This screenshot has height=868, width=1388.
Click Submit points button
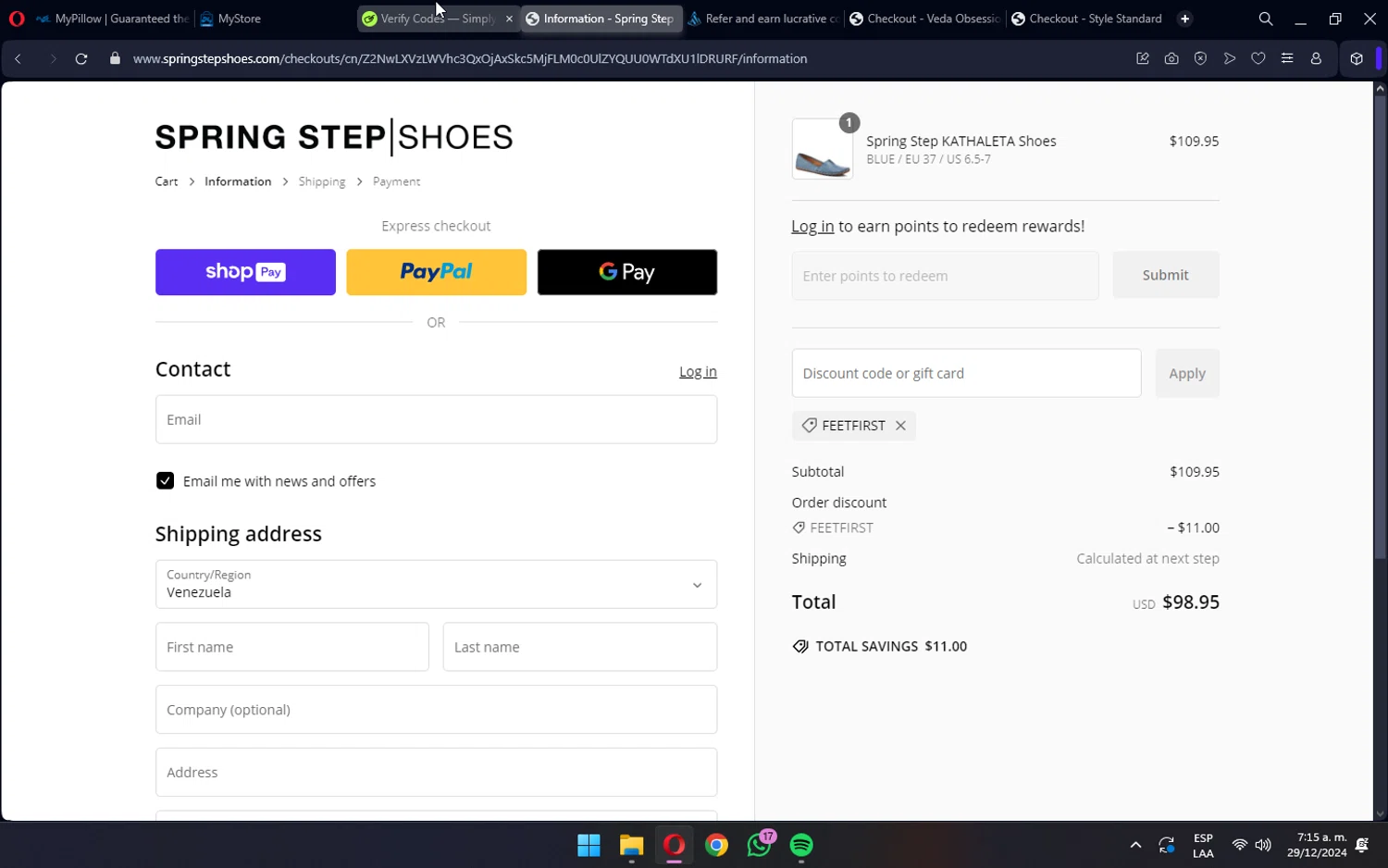[x=1165, y=275]
